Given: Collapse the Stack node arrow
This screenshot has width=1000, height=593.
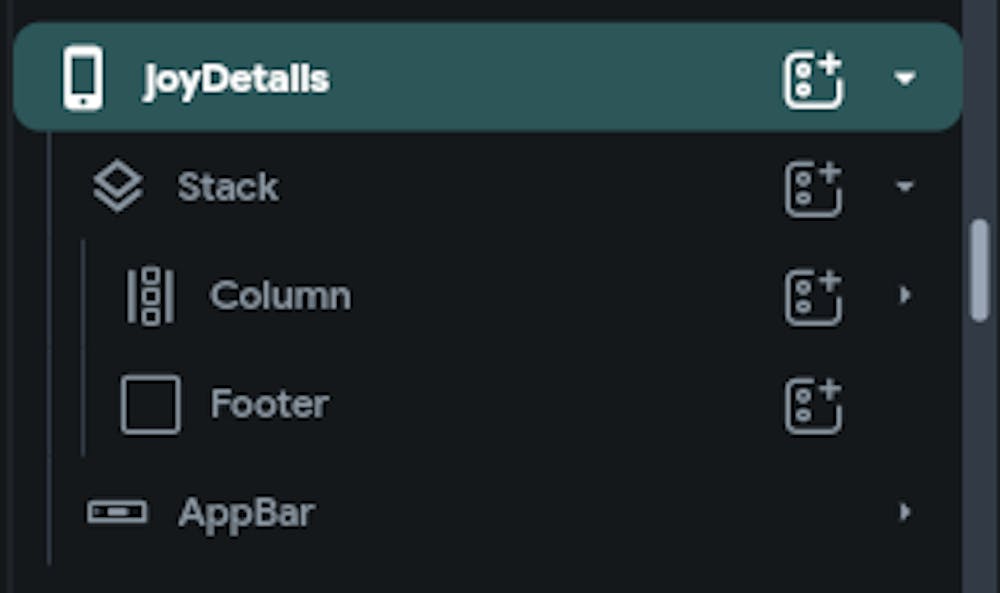Looking at the screenshot, I should 905,188.
